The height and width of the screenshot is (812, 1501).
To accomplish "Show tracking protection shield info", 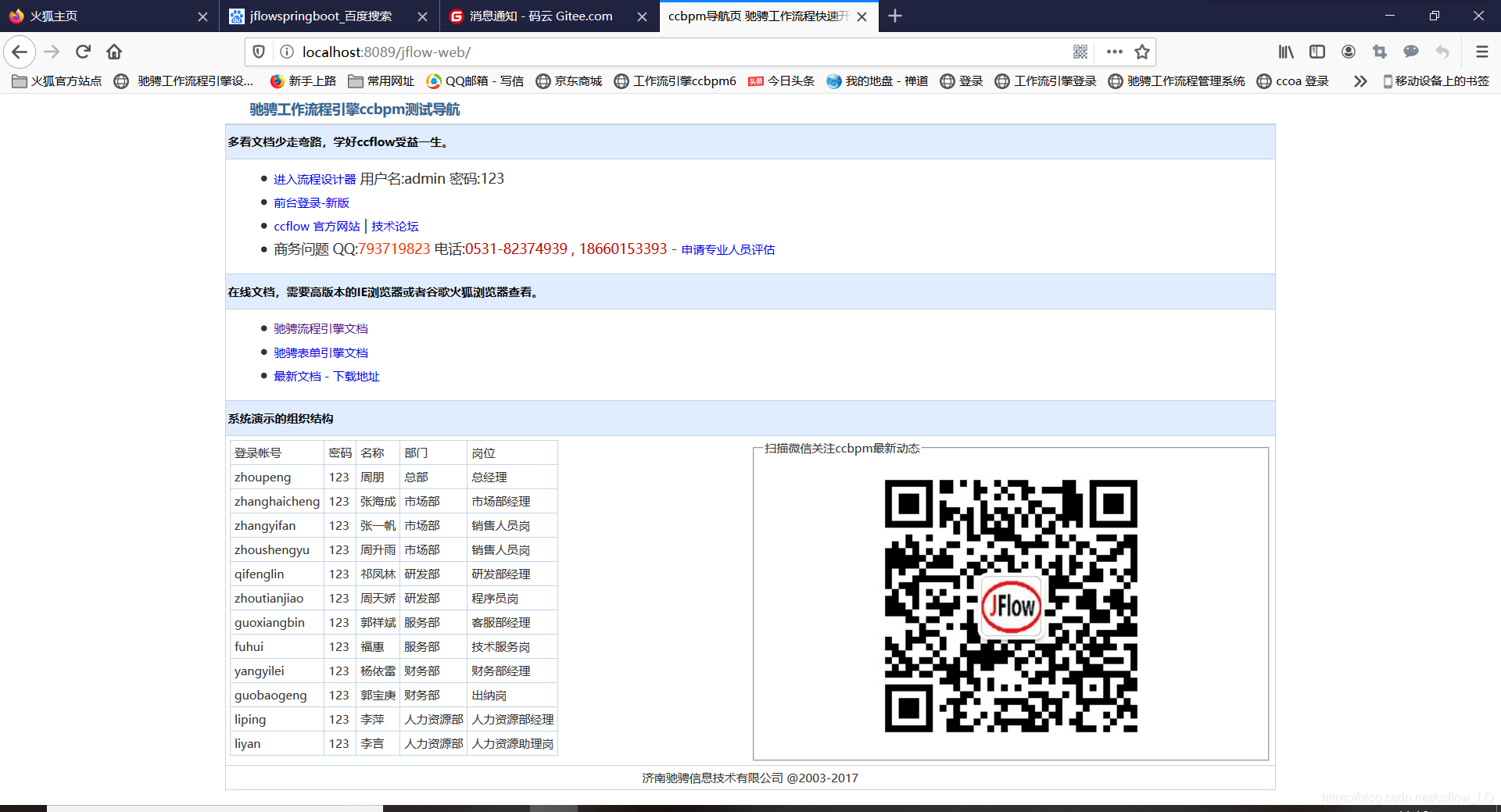I will pos(259,52).
